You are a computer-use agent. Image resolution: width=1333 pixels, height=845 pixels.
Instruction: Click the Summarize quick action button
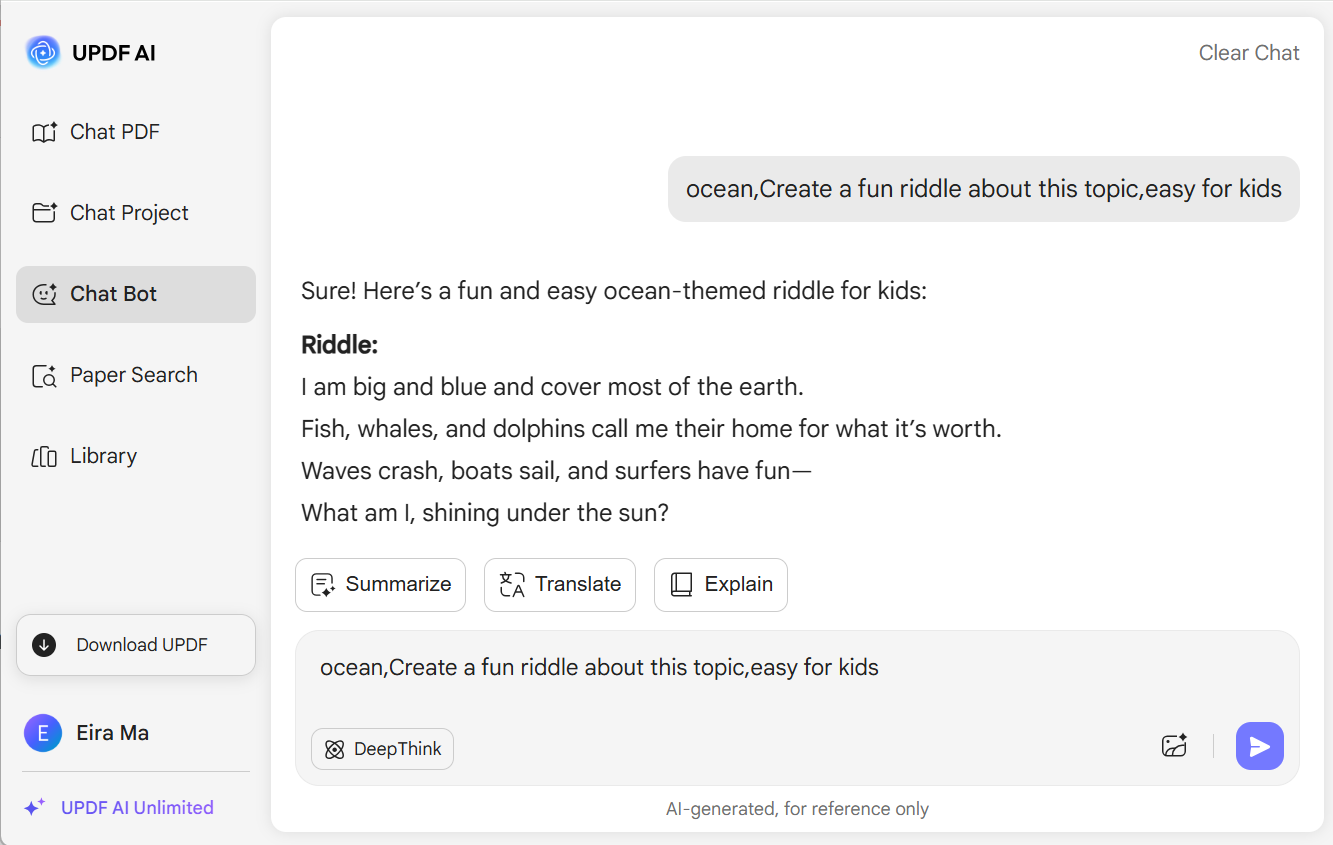(380, 585)
